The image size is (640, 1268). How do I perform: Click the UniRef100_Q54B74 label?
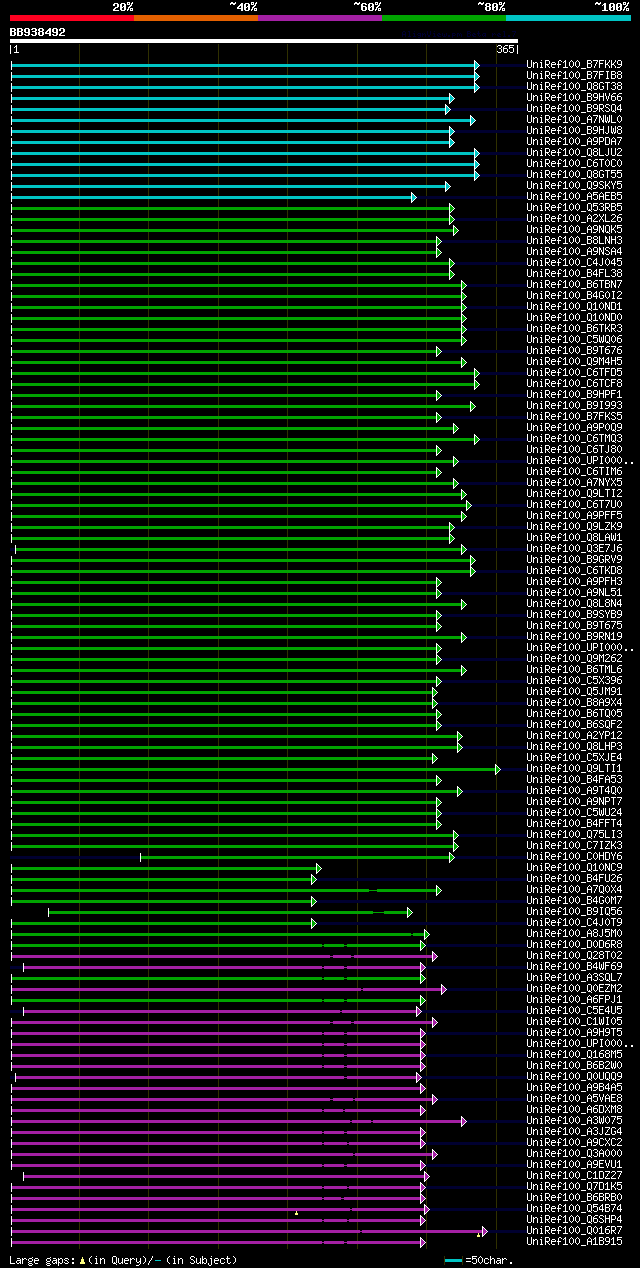(574, 1209)
